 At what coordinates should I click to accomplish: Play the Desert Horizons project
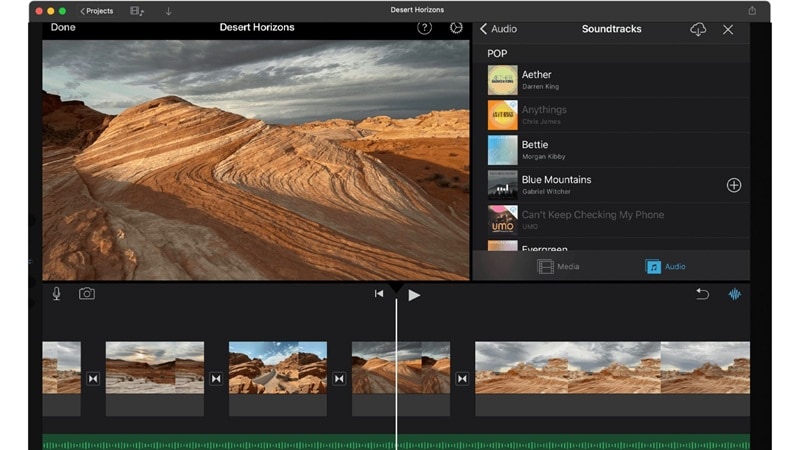click(x=414, y=295)
